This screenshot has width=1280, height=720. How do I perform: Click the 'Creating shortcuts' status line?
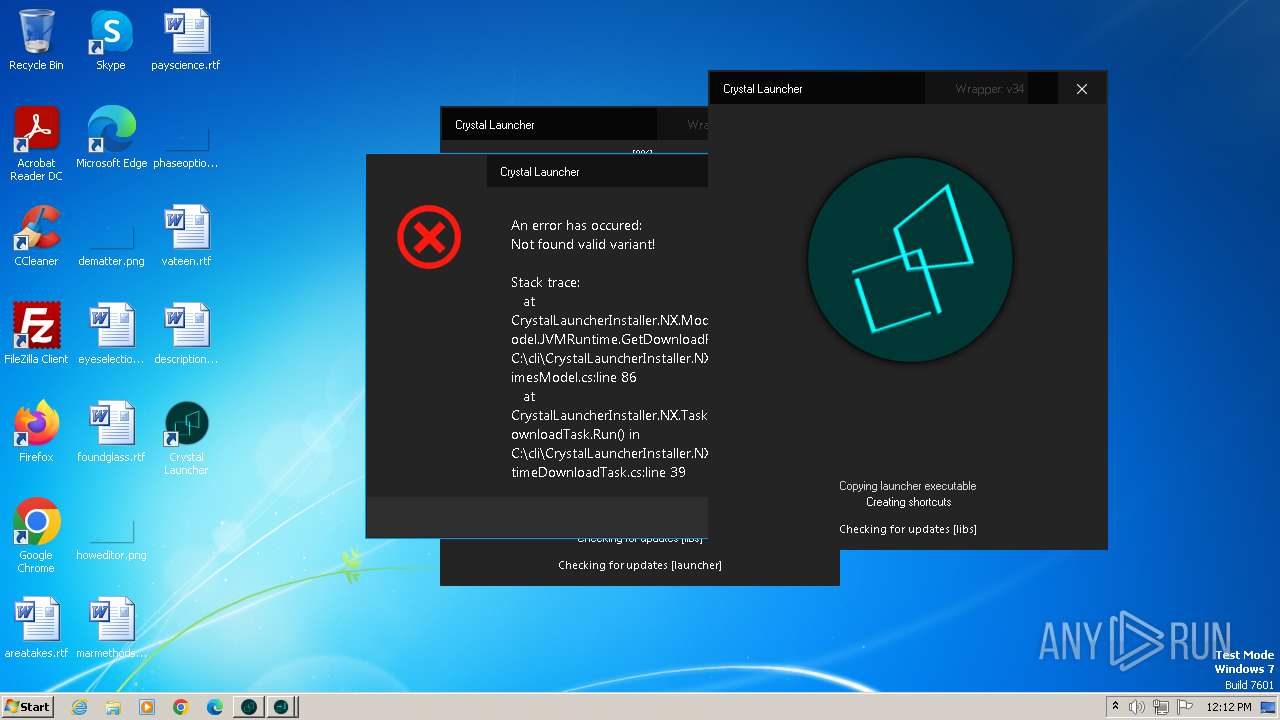point(908,502)
